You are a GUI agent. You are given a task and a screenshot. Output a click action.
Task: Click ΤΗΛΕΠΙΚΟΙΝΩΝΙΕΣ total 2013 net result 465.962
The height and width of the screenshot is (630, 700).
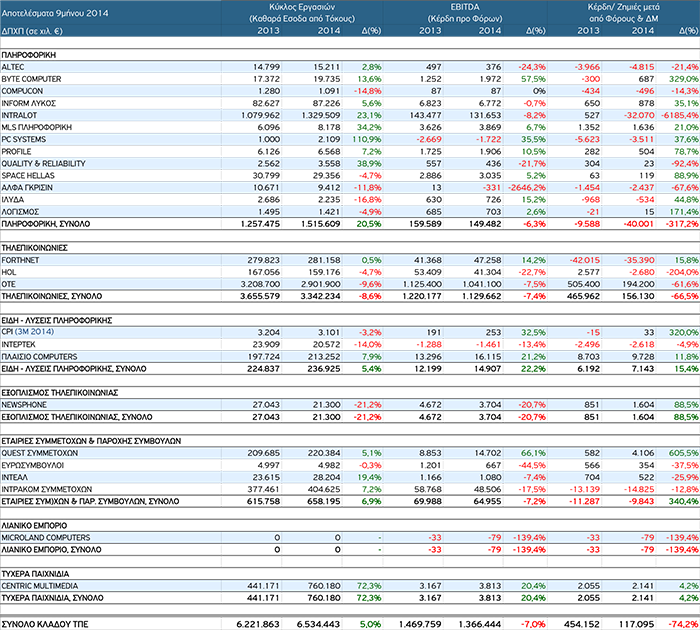tap(583, 296)
